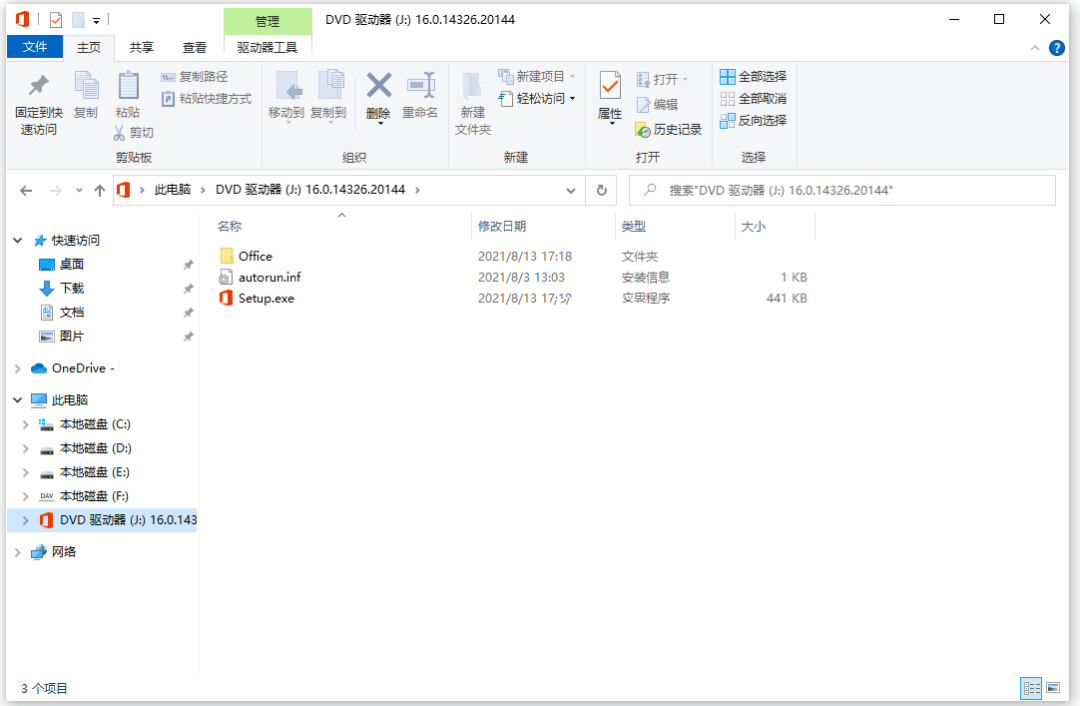Click the New folder icon in title bar
1080x706 pixels.
[78, 20]
